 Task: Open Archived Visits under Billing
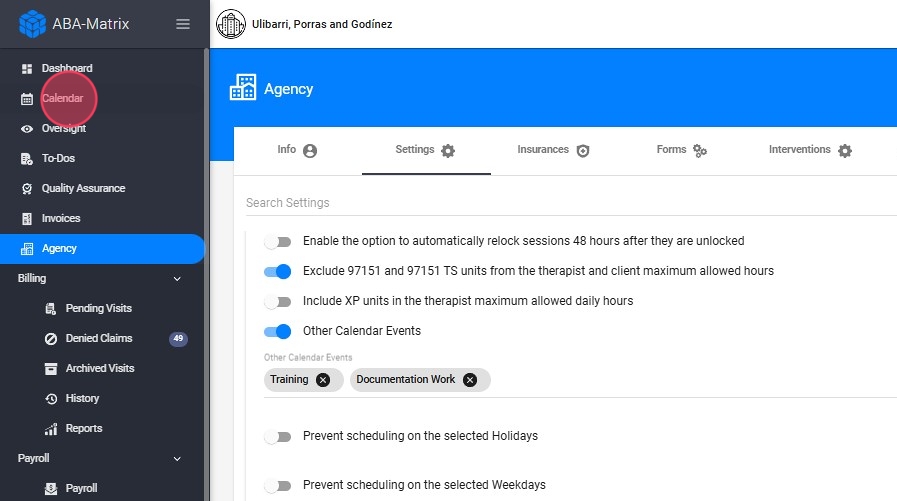(x=102, y=369)
